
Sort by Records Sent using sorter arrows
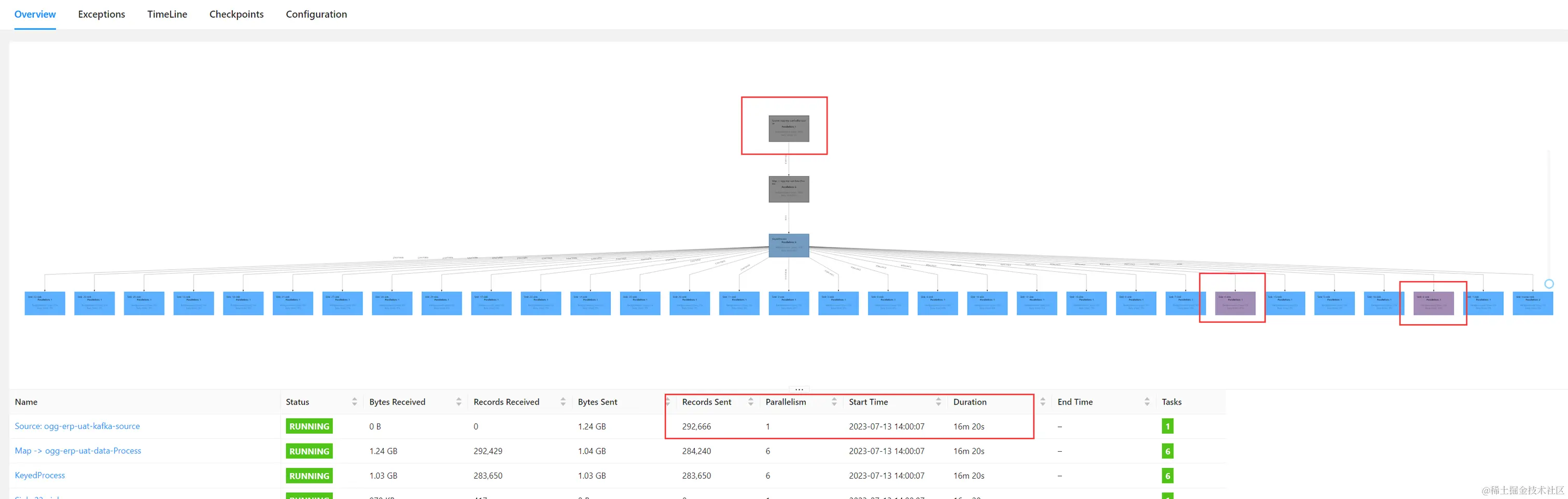pyautogui.click(x=750, y=401)
